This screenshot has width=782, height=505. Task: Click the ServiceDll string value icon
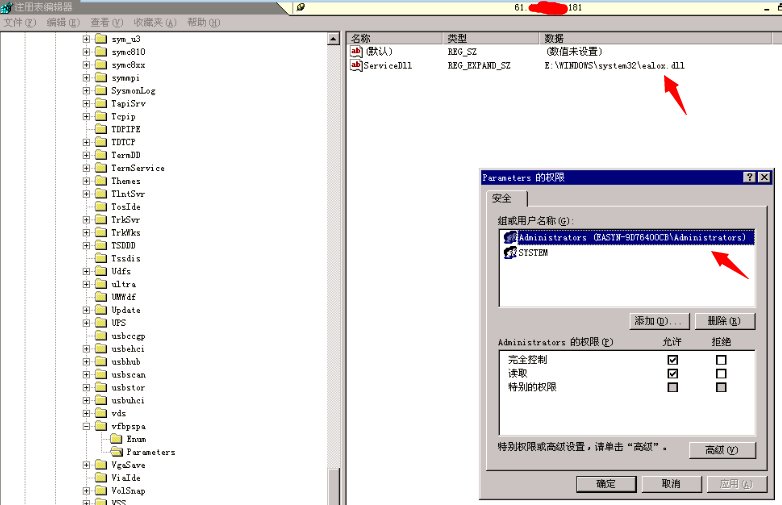356,65
